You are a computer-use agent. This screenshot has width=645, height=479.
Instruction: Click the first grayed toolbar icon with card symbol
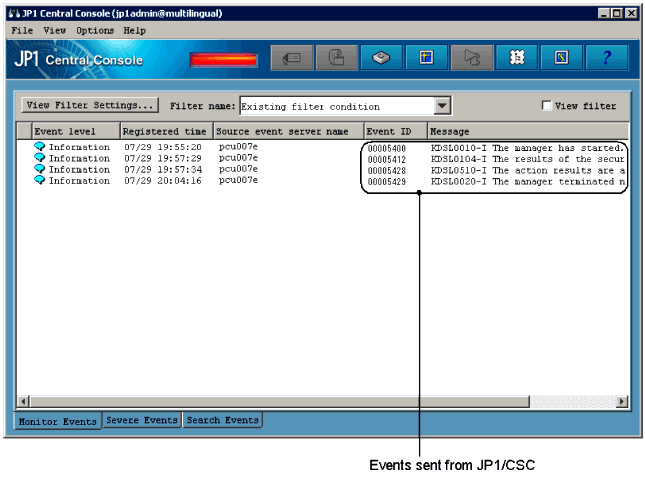click(292, 59)
